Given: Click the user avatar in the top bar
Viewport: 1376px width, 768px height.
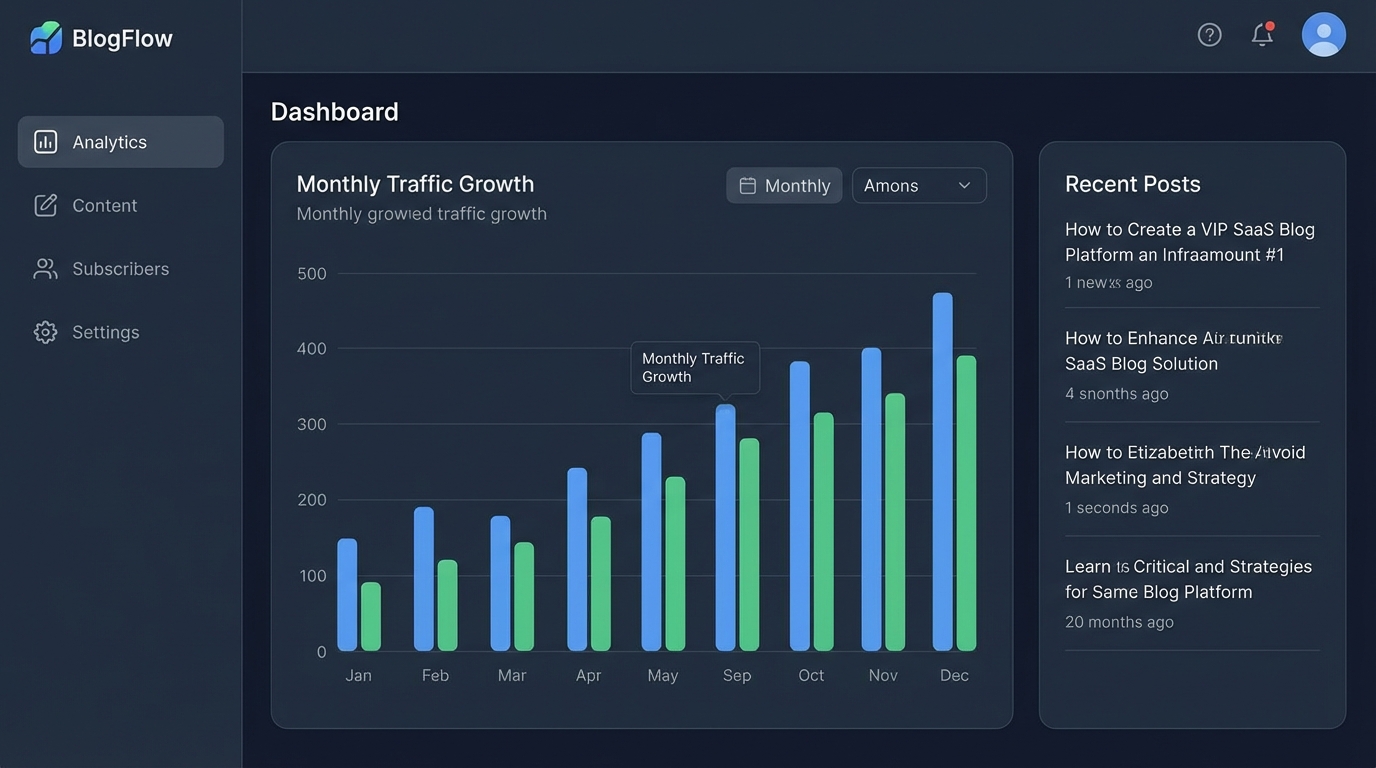Looking at the screenshot, I should [1323, 33].
